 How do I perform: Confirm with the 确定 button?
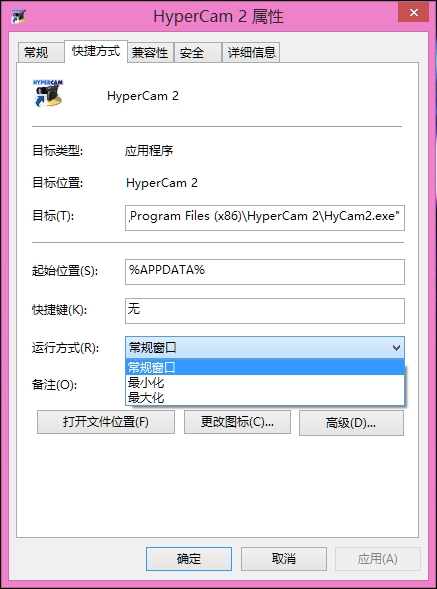(189, 559)
